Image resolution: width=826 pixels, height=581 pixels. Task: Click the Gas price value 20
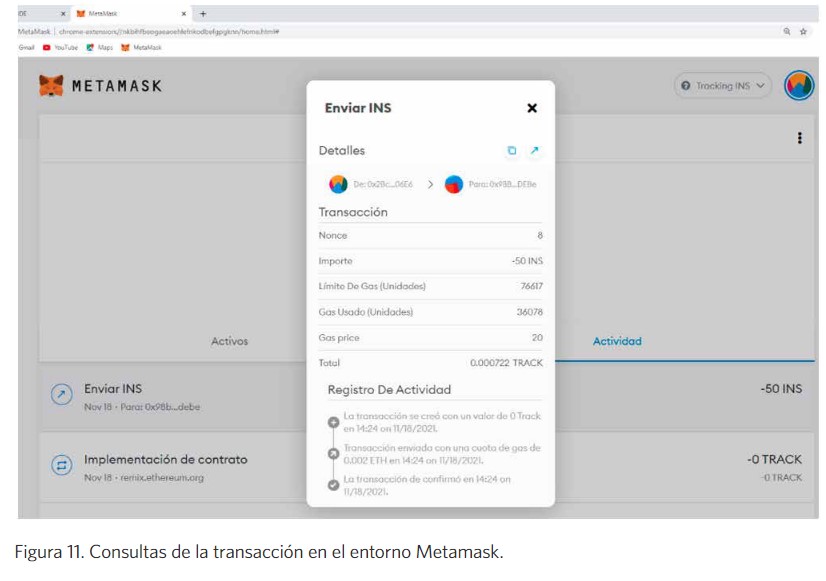click(x=537, y=338)
